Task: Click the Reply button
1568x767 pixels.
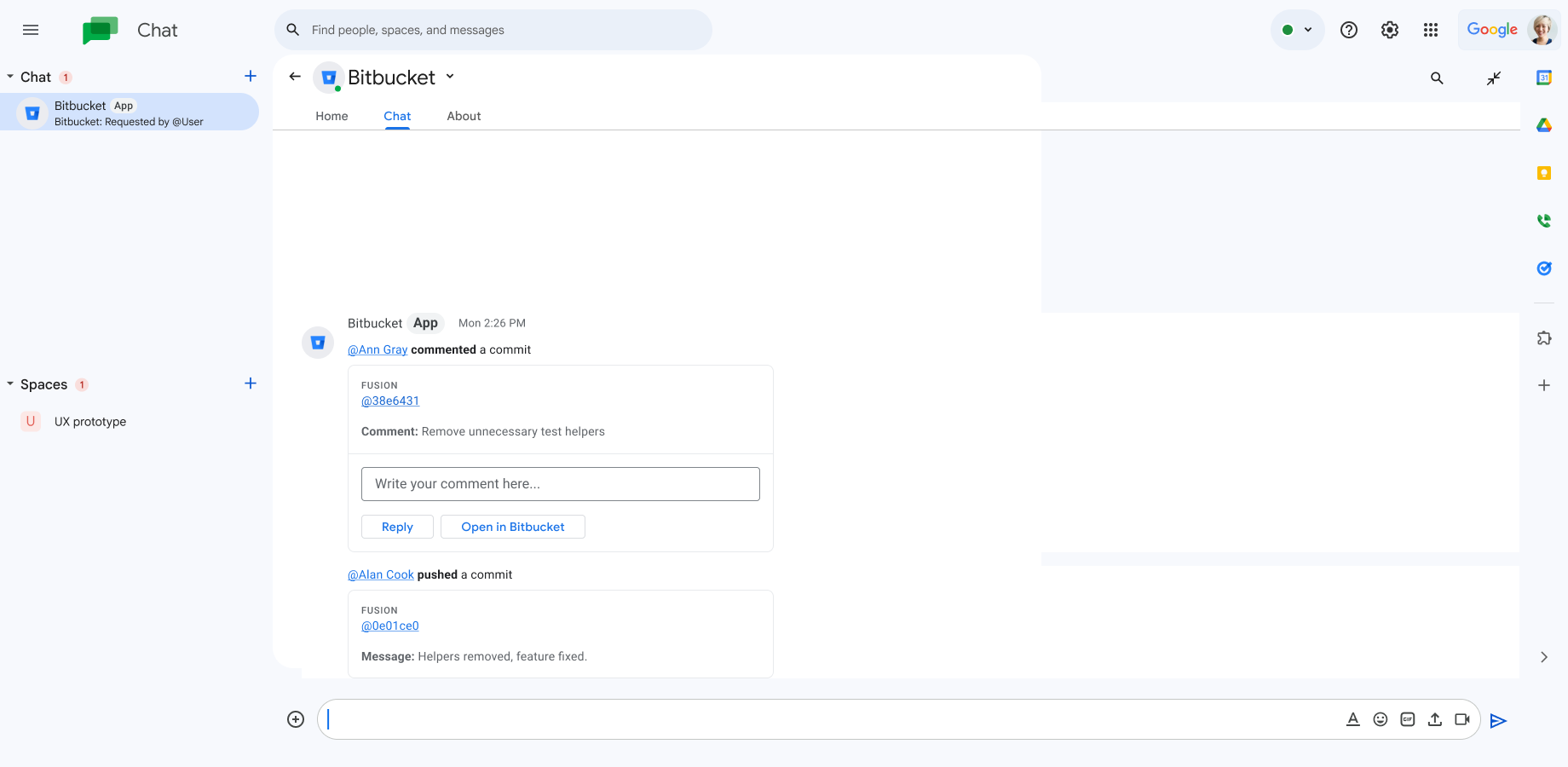Action: pyautogui.click(x=397, y=527)
